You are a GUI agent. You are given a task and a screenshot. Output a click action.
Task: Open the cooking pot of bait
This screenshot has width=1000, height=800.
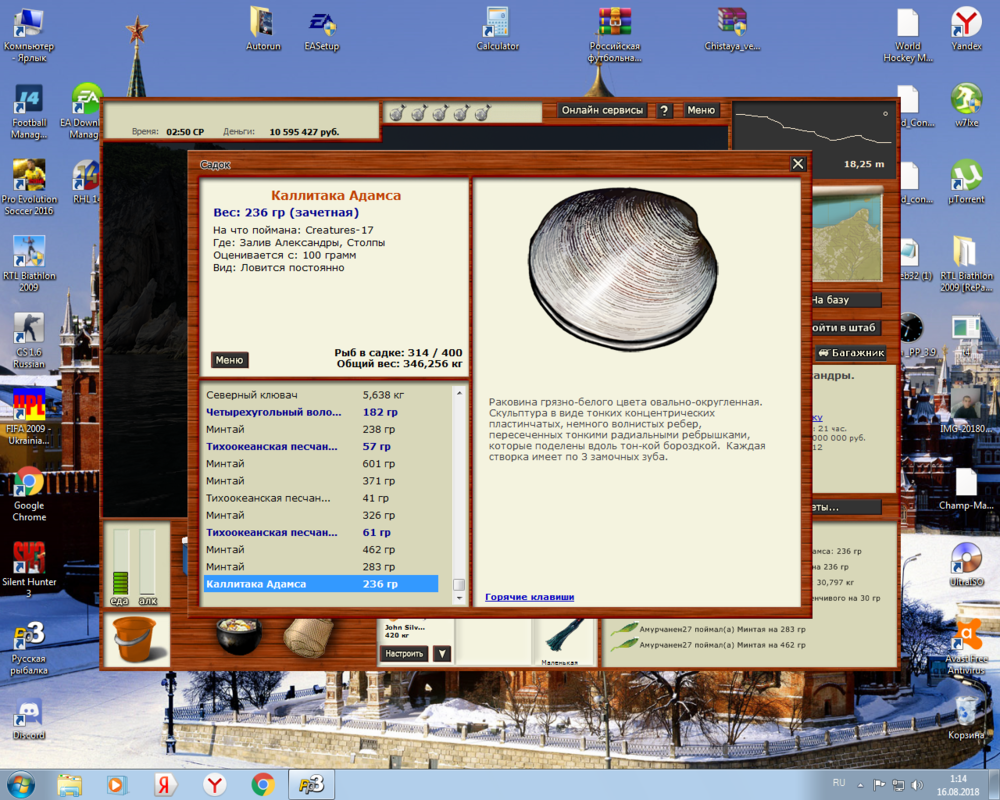pyautogui.click(x=239, y=637)
